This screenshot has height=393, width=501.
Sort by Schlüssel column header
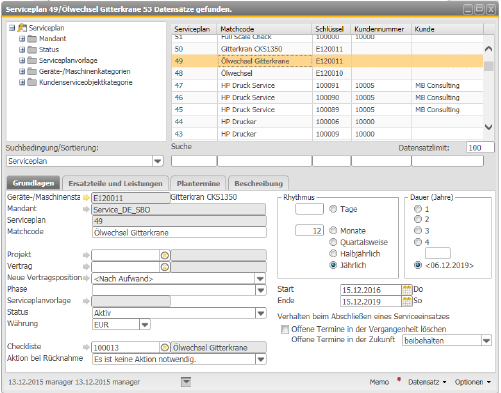(x=331, y=29)
